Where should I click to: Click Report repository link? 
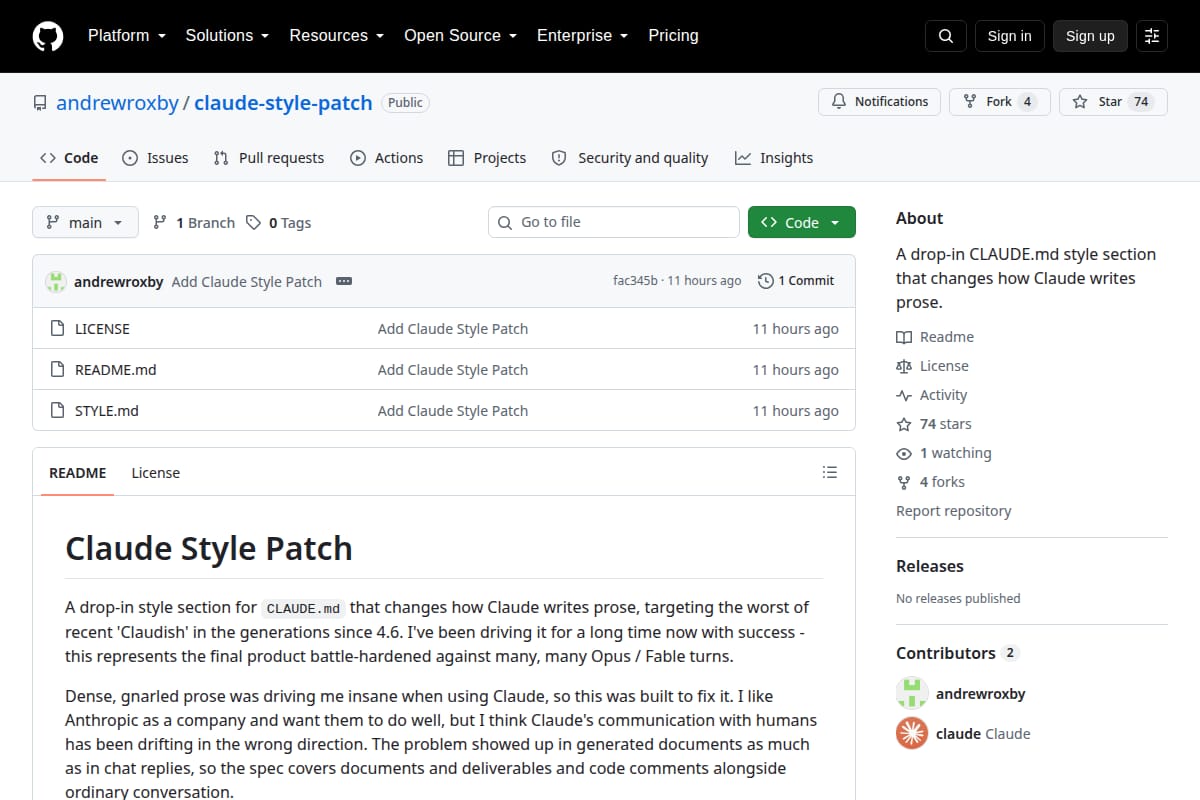coord(954,511)
